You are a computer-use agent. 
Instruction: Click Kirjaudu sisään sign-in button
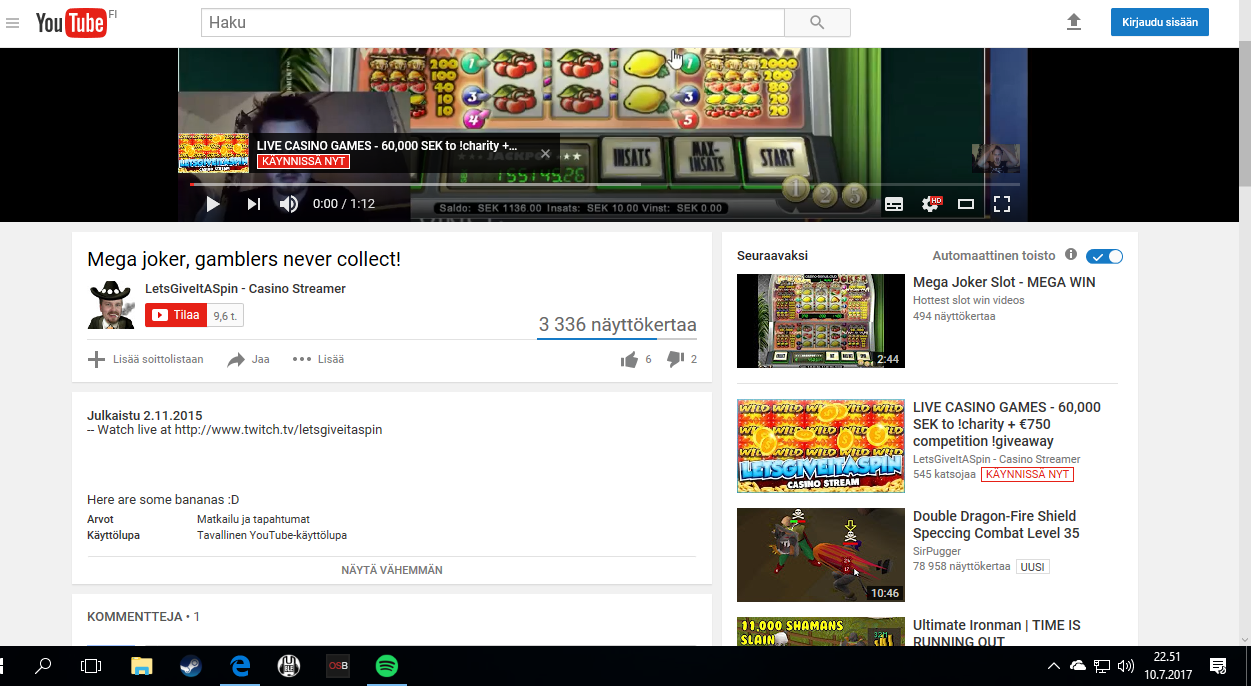1159,22
